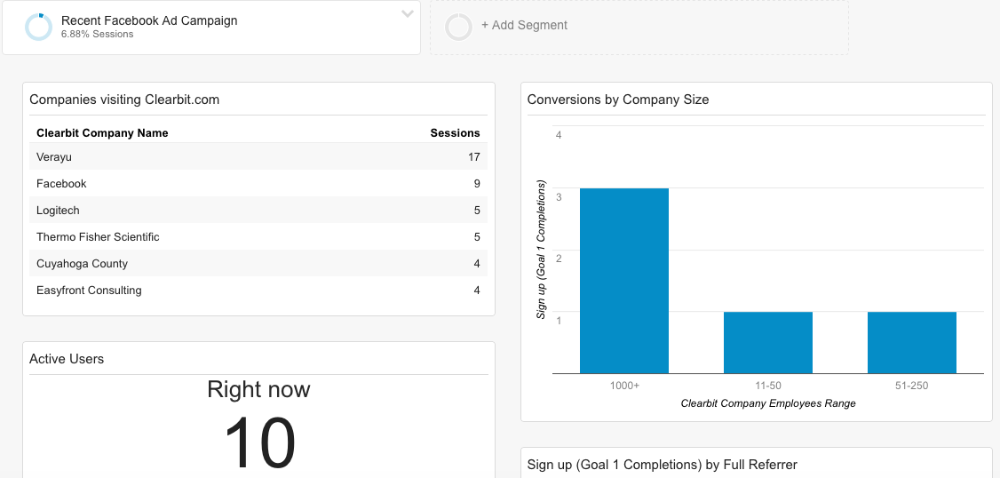This screenshot has width=1000, height=478.
Task: Click the Clearbit Company Name column header
Action: point(102,133)
